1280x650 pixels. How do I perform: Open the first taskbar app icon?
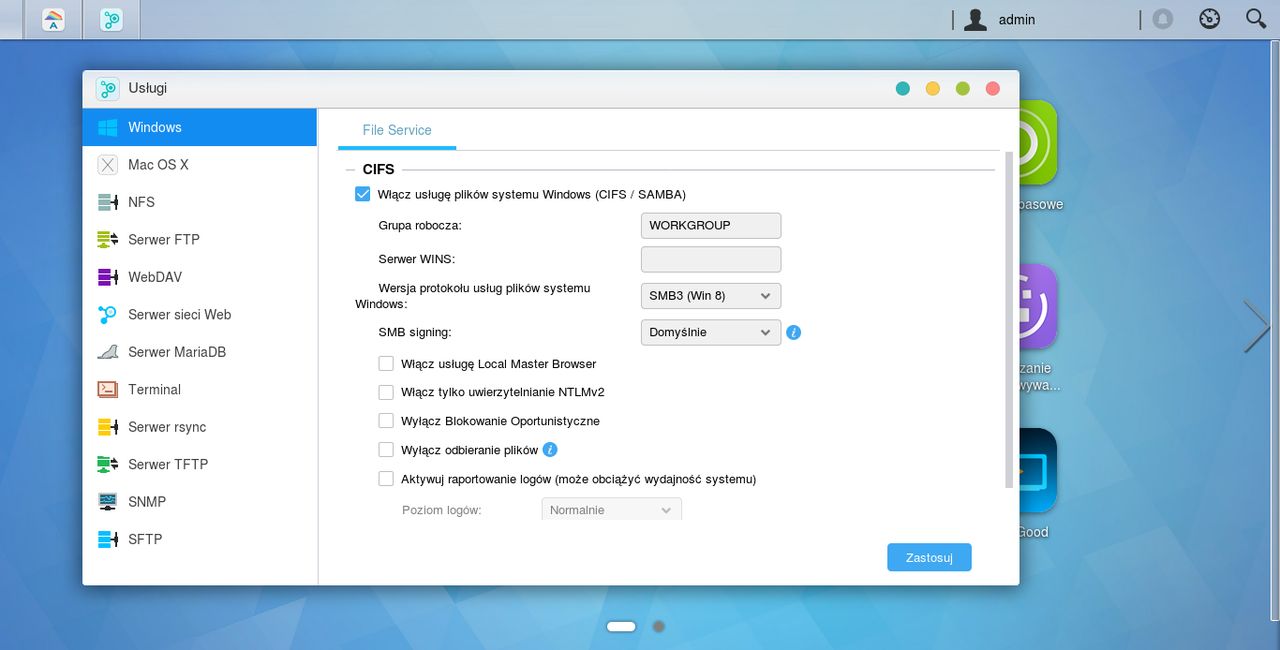53,19
